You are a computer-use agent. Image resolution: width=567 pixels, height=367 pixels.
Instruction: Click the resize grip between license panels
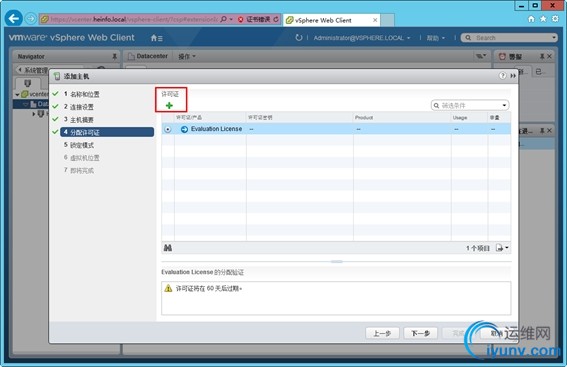tap(337, 261)
